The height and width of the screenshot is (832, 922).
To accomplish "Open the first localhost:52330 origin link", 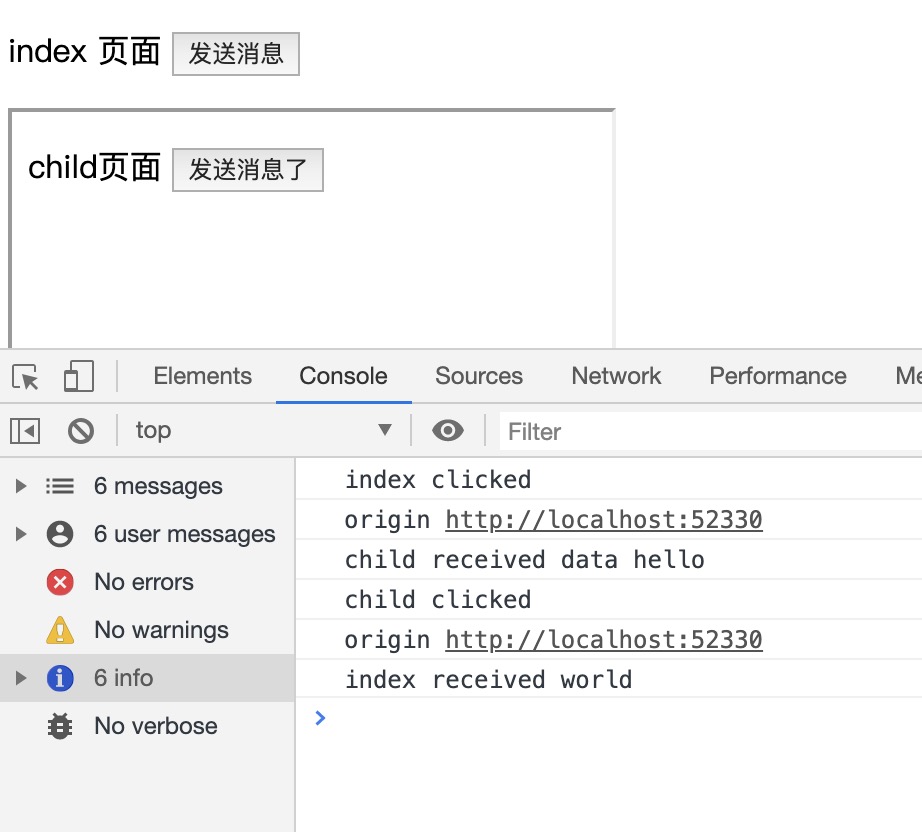I will (x=603, y=520).
